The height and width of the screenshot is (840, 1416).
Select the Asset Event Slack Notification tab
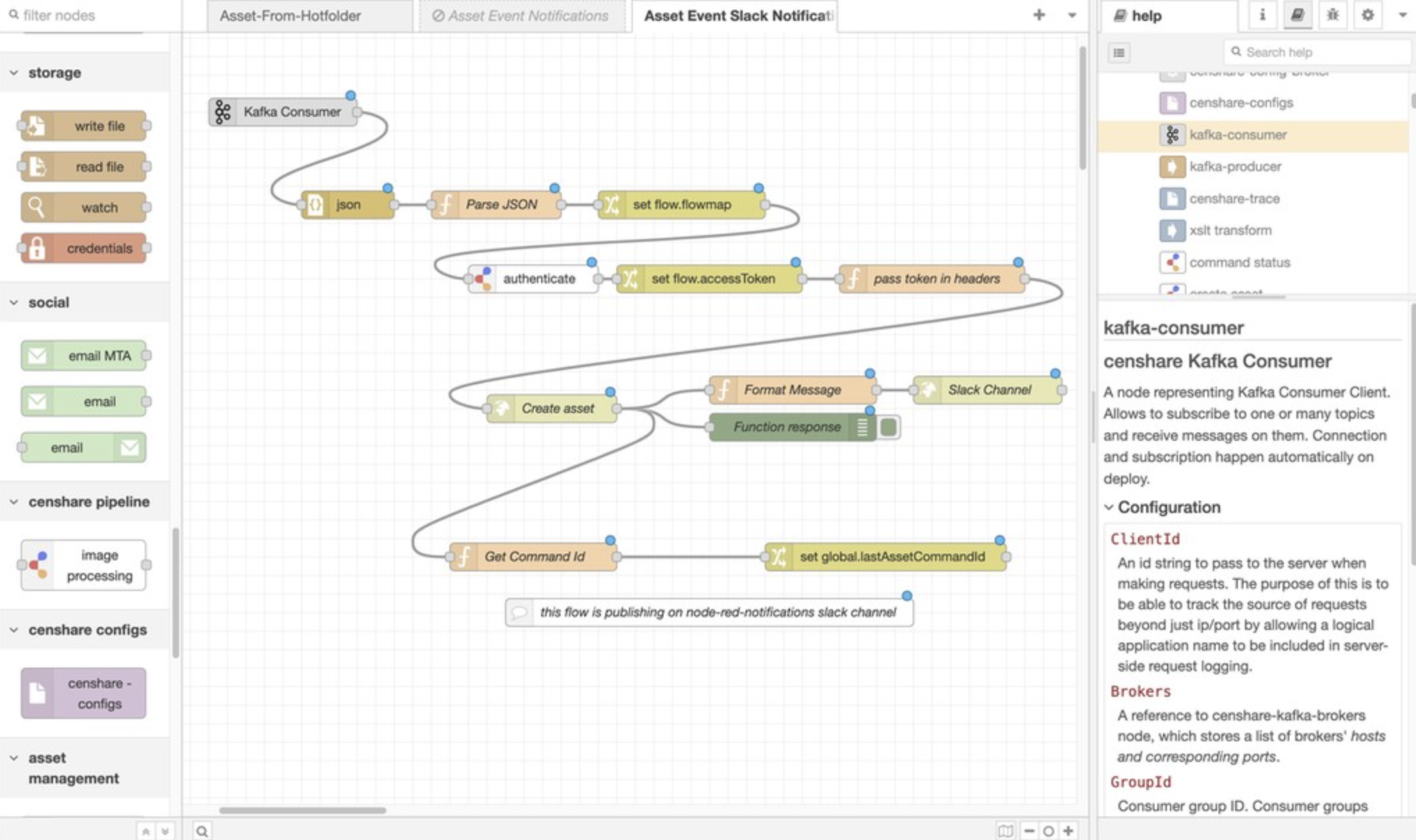point(735,16)
